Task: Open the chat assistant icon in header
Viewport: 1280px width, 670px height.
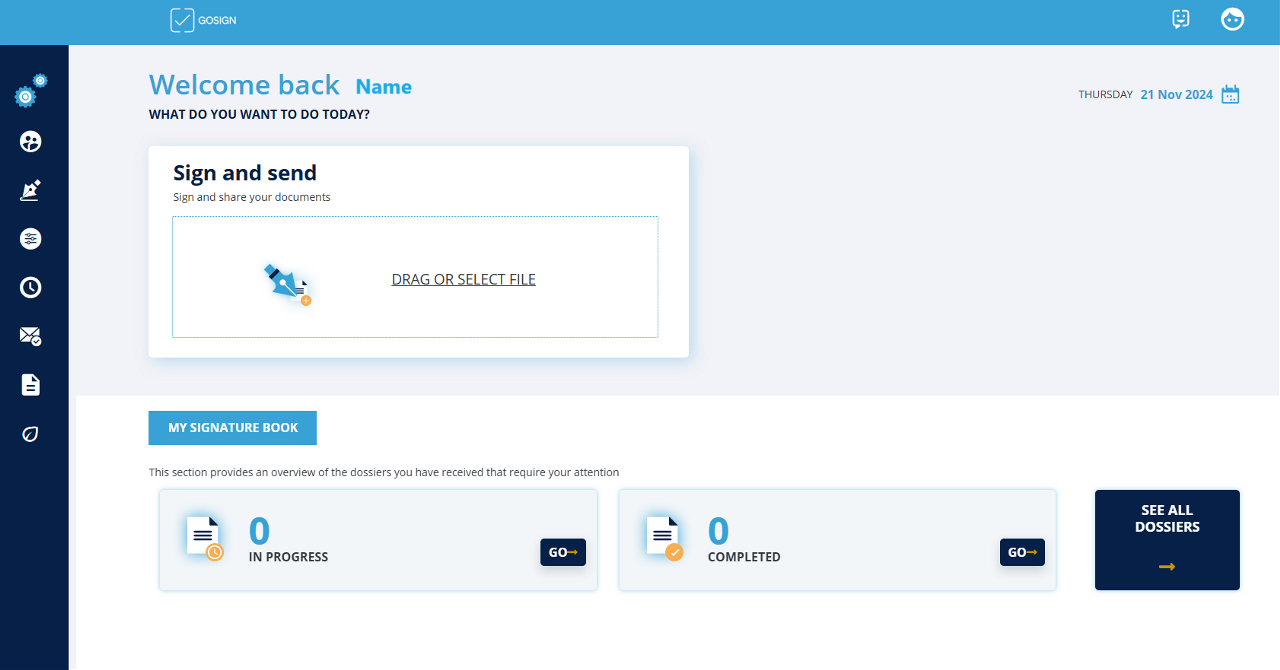Action: click(1181, 19)
